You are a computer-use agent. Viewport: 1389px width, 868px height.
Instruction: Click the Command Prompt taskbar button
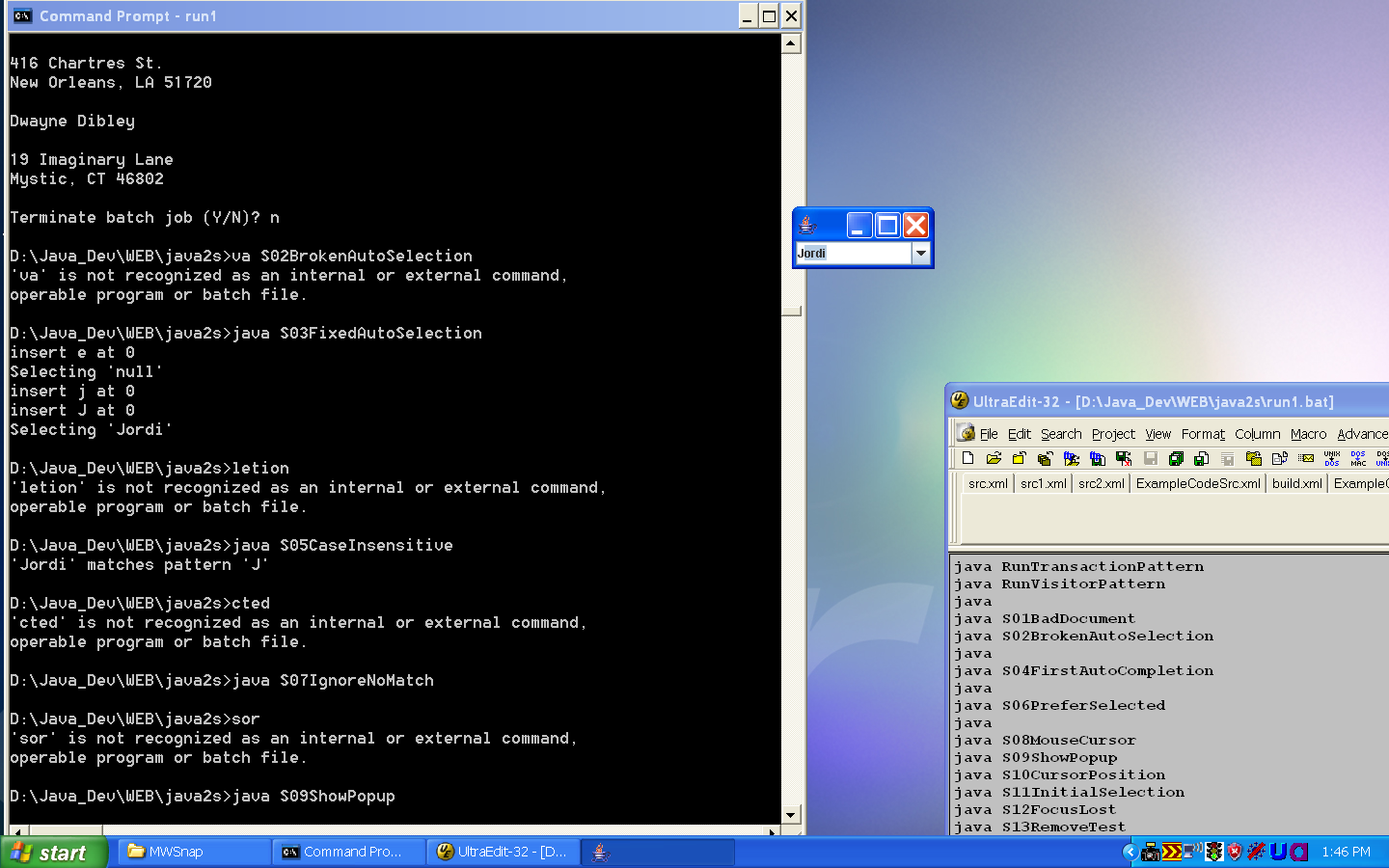tap(349, 852)
